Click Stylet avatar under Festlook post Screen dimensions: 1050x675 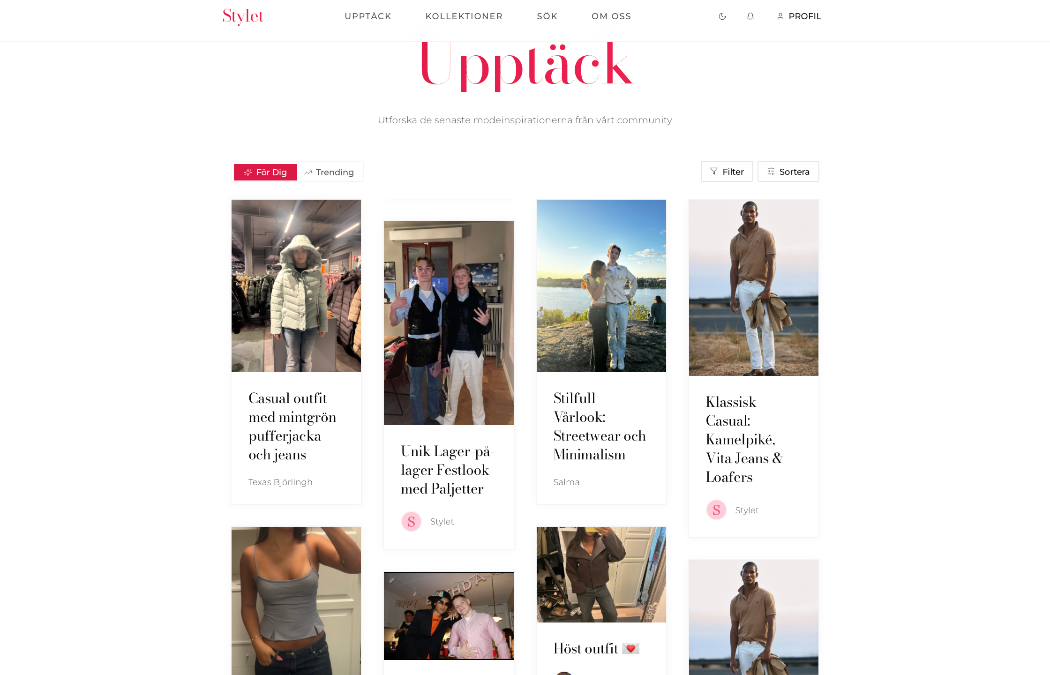coord(411,521)
